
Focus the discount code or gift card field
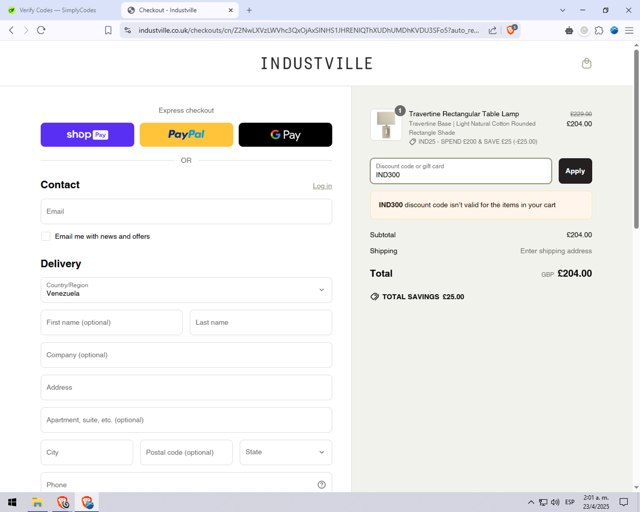point(461,171)
